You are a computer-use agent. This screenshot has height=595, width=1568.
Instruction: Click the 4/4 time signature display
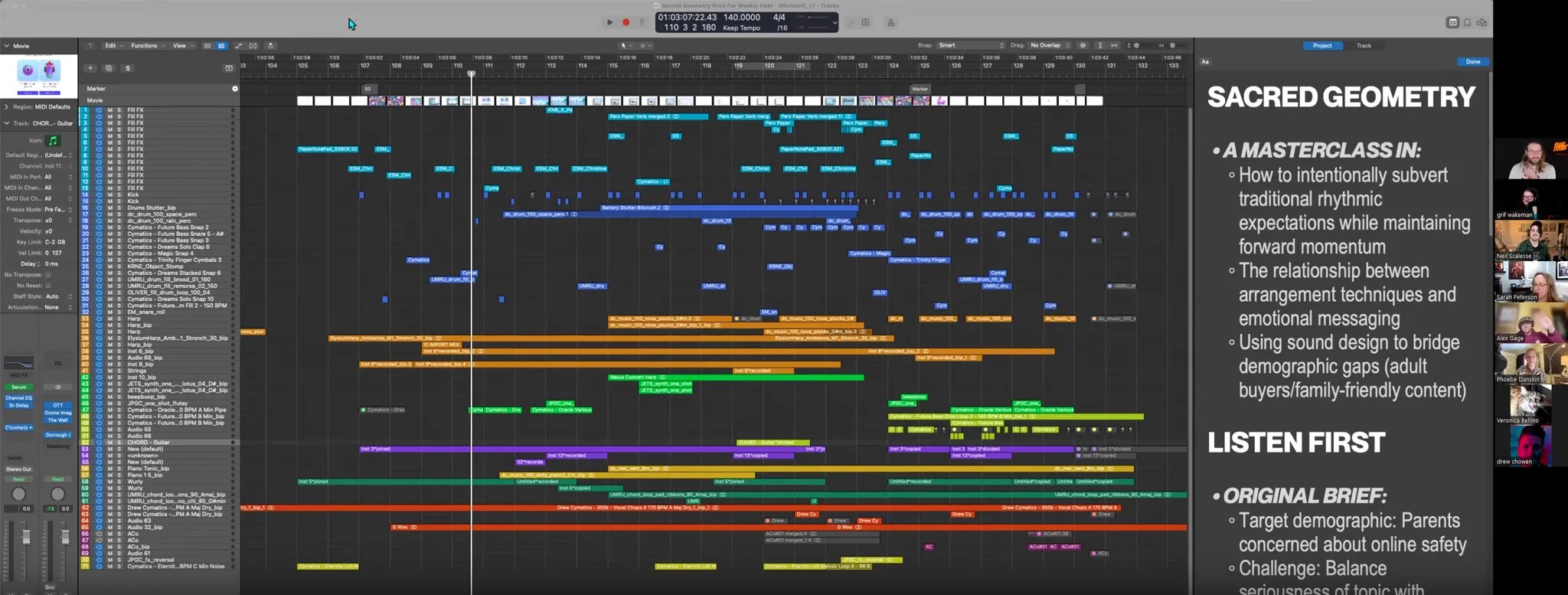pos(779,17)
